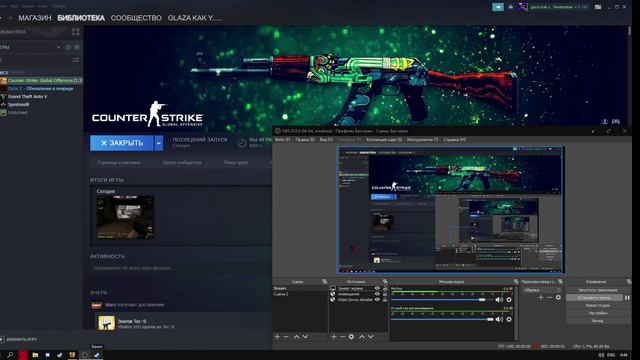Open OBS Инструменты menu
This screenshot has height=360, width=640.
click(422, 140)
